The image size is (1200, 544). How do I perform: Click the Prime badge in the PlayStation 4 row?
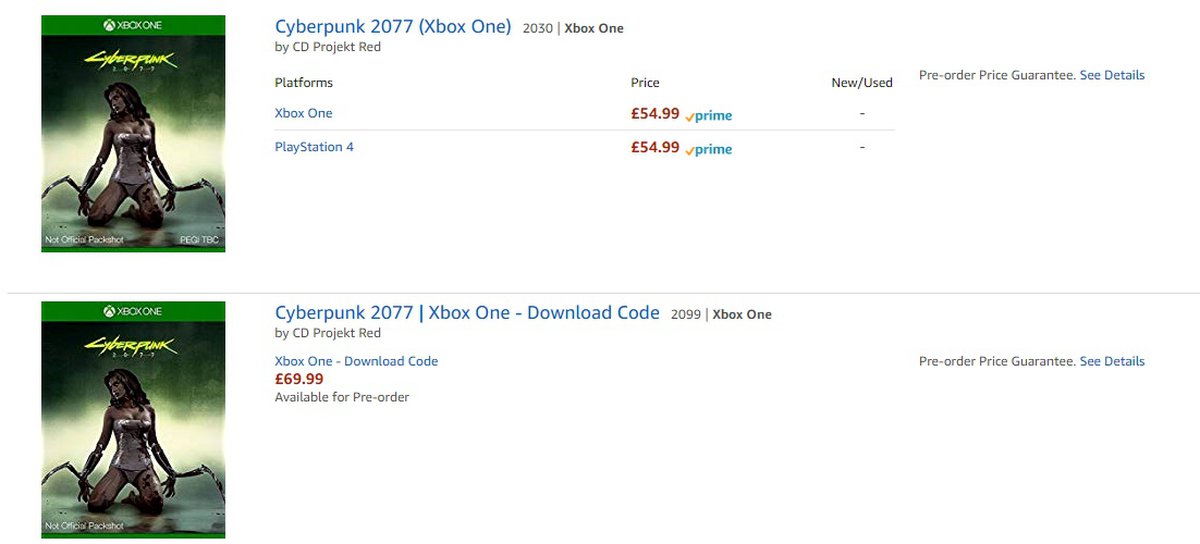point(709,149)
